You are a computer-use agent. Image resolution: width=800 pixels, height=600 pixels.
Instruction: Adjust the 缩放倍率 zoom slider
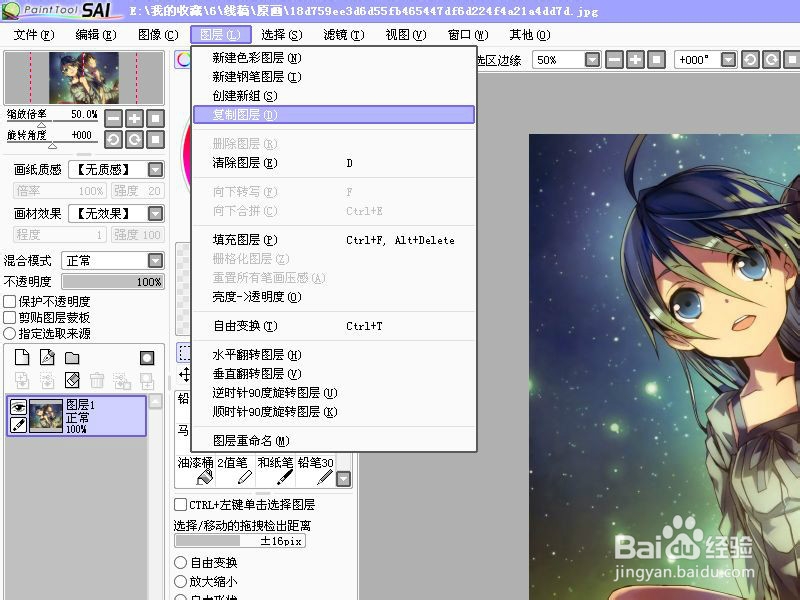click(53, 123)
